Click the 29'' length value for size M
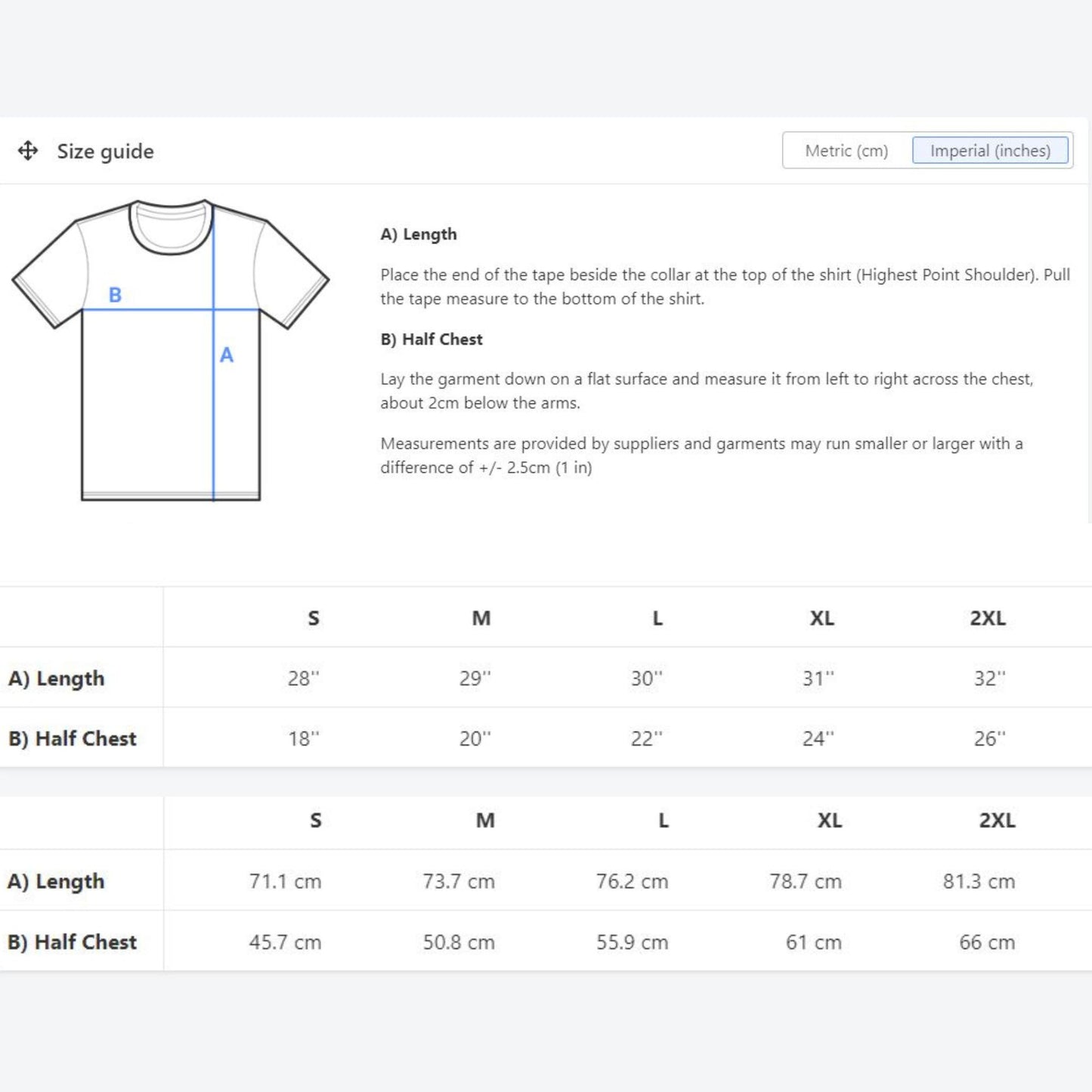This screenshot has height=1092, width=1092. (x=475, y=679)
